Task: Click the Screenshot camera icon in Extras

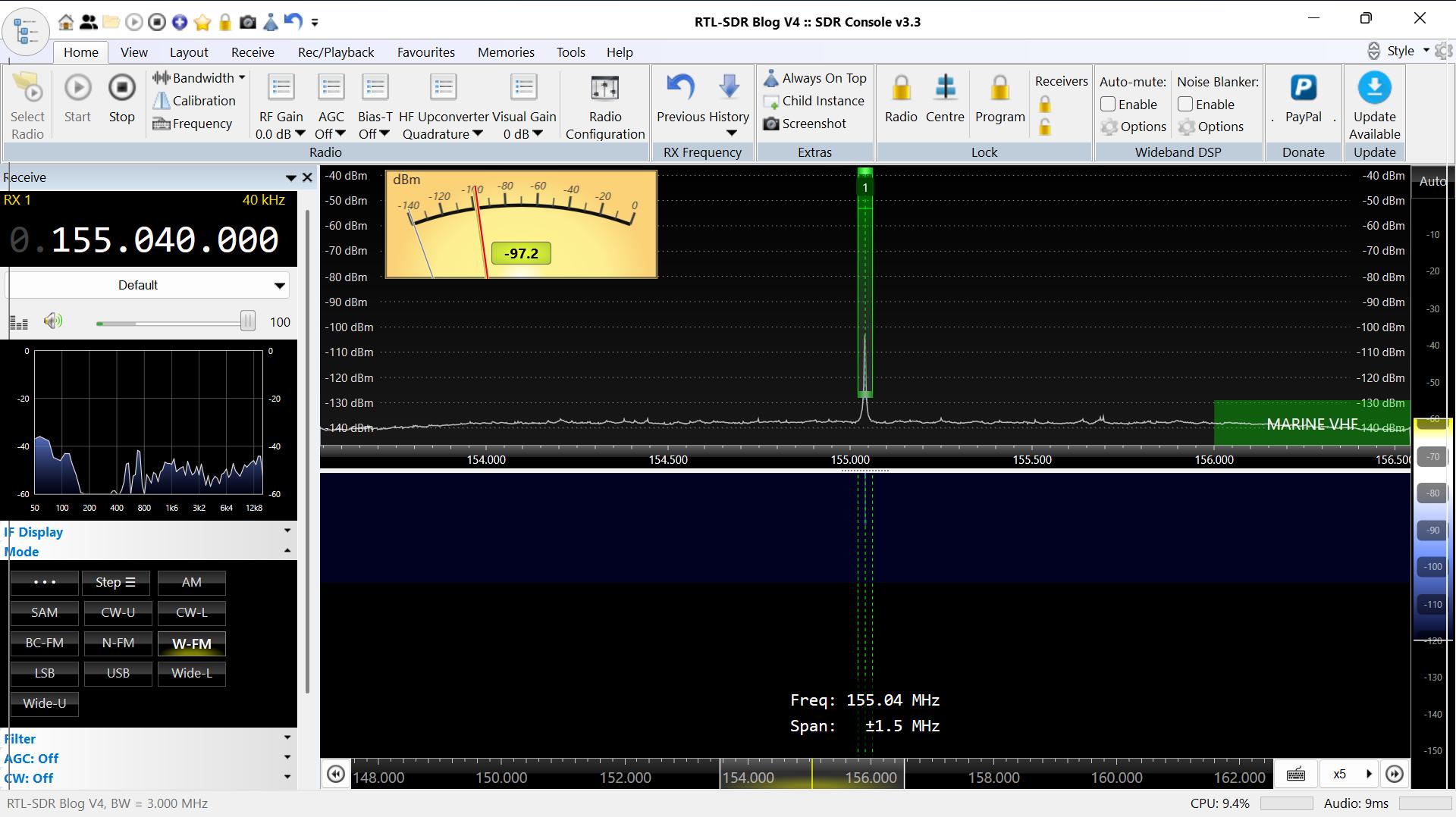Action: pyautogui.click(x=771, y=124)
